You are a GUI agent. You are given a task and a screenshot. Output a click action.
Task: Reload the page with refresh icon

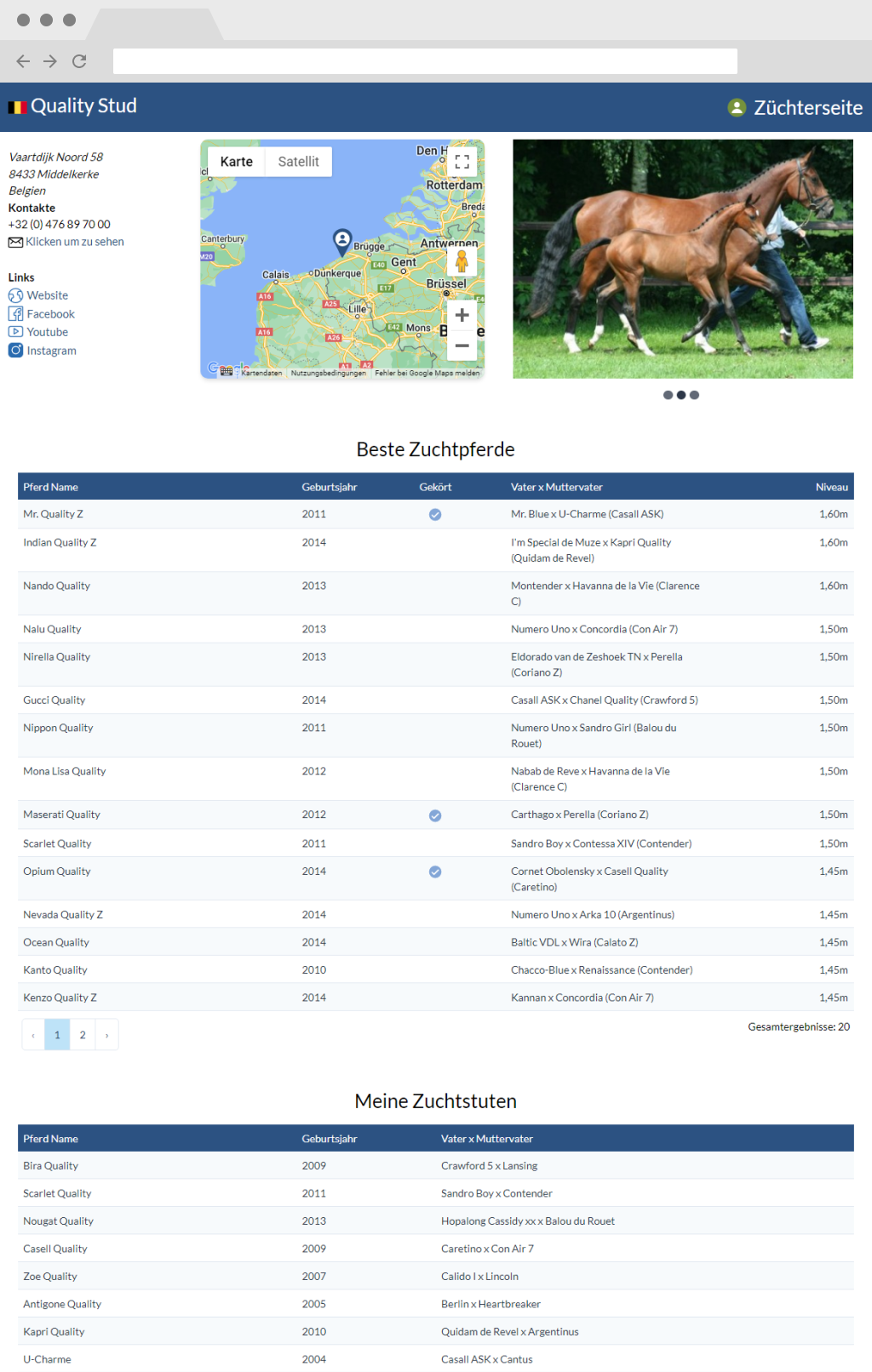point(79,61)
